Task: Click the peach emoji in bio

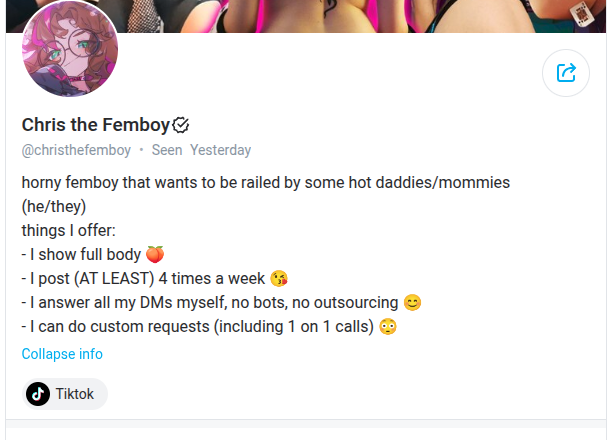Action: pyautogui.click(x=155, y=255)
